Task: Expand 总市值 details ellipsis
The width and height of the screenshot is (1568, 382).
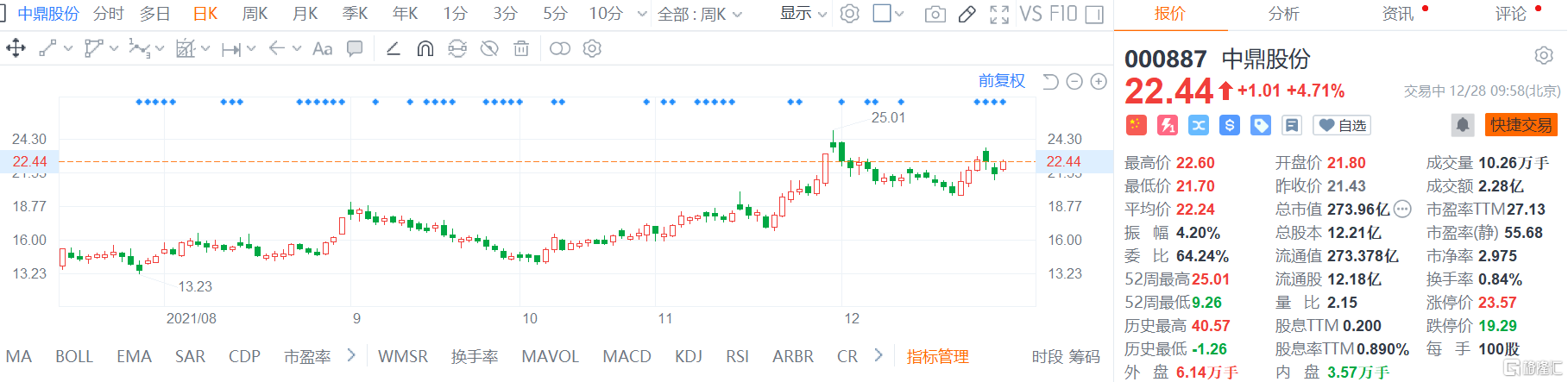Action: [1402, 209]
